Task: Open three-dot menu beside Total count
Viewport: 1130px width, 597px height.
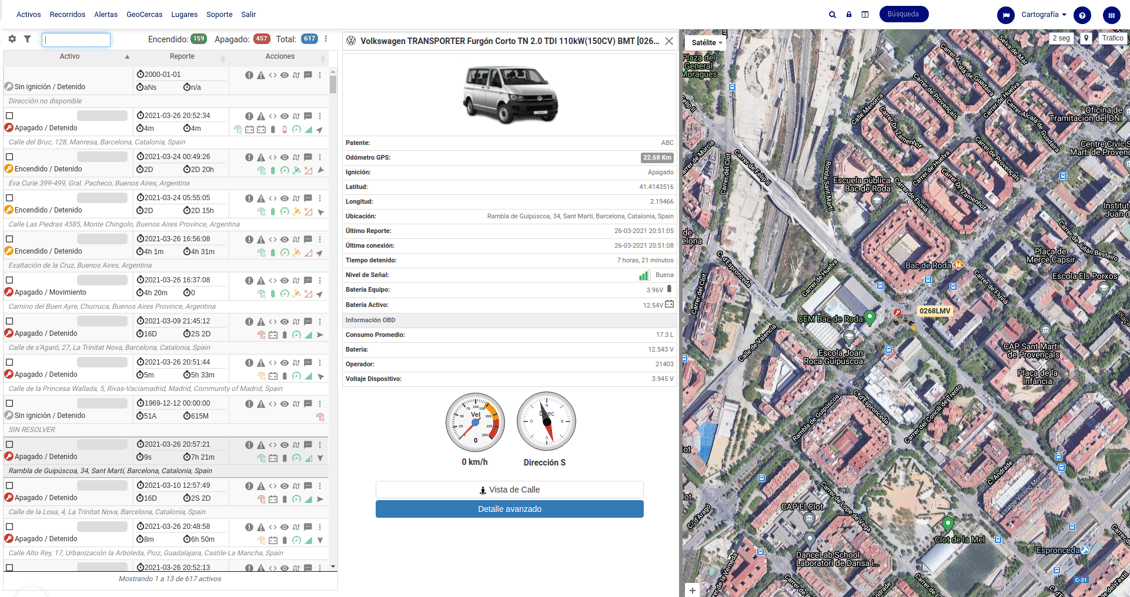Action: [x=326, y=39]
